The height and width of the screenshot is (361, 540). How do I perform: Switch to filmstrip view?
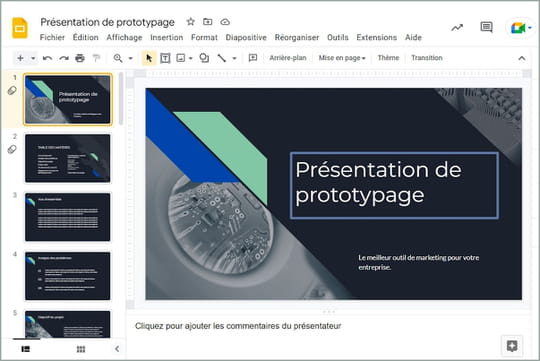coord(26,349)
